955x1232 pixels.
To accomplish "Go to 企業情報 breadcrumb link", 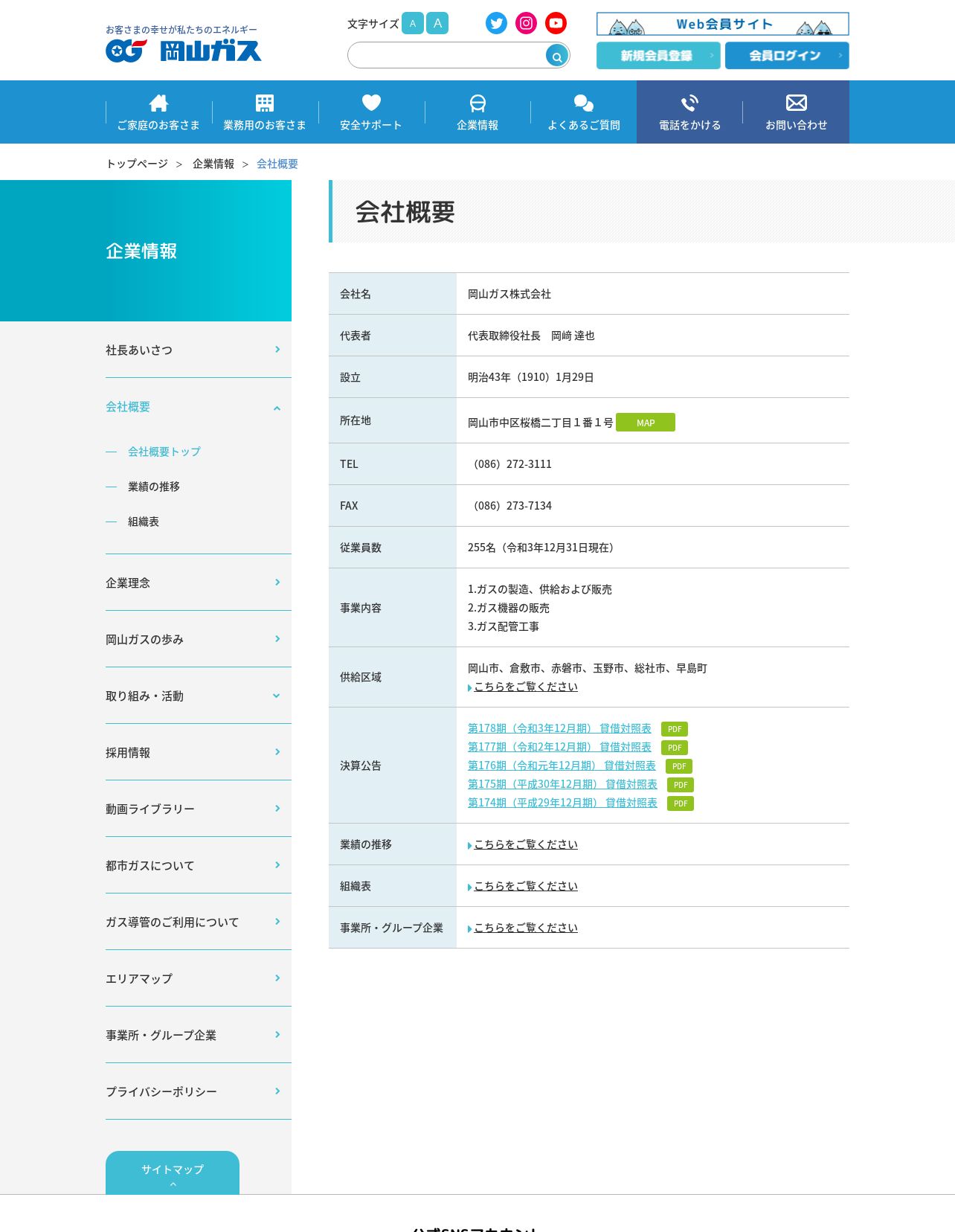I will [x=213, y=164].
